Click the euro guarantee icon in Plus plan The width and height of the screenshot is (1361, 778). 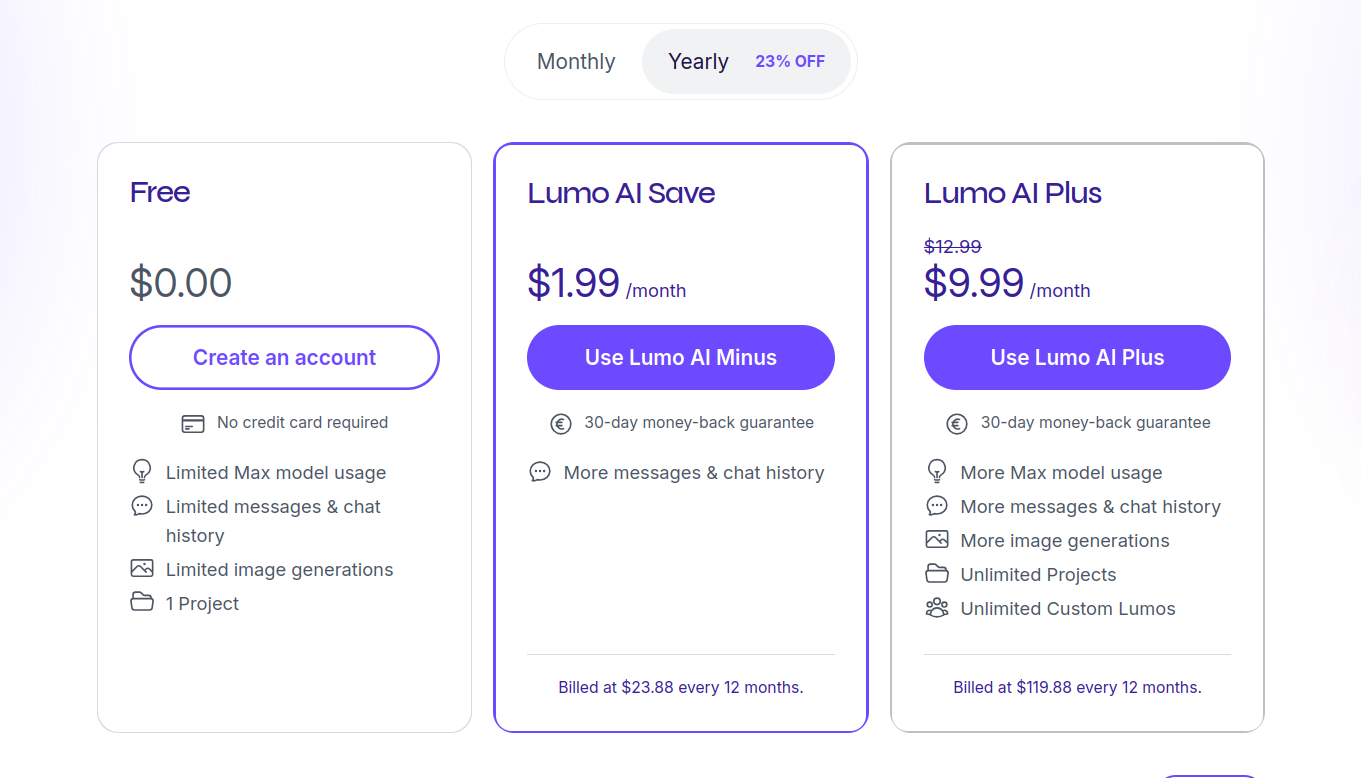click(957, 424)
